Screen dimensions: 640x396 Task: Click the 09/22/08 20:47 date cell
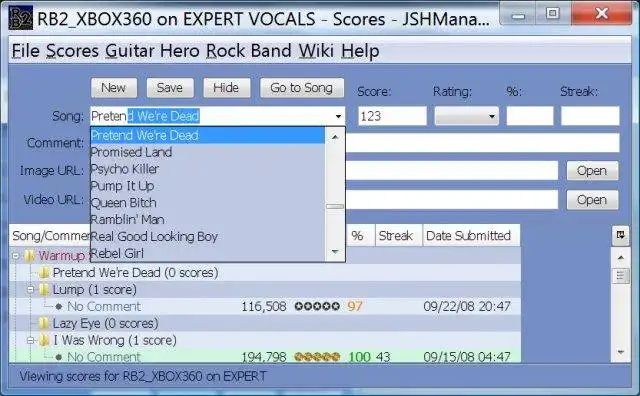pos(467,306)
